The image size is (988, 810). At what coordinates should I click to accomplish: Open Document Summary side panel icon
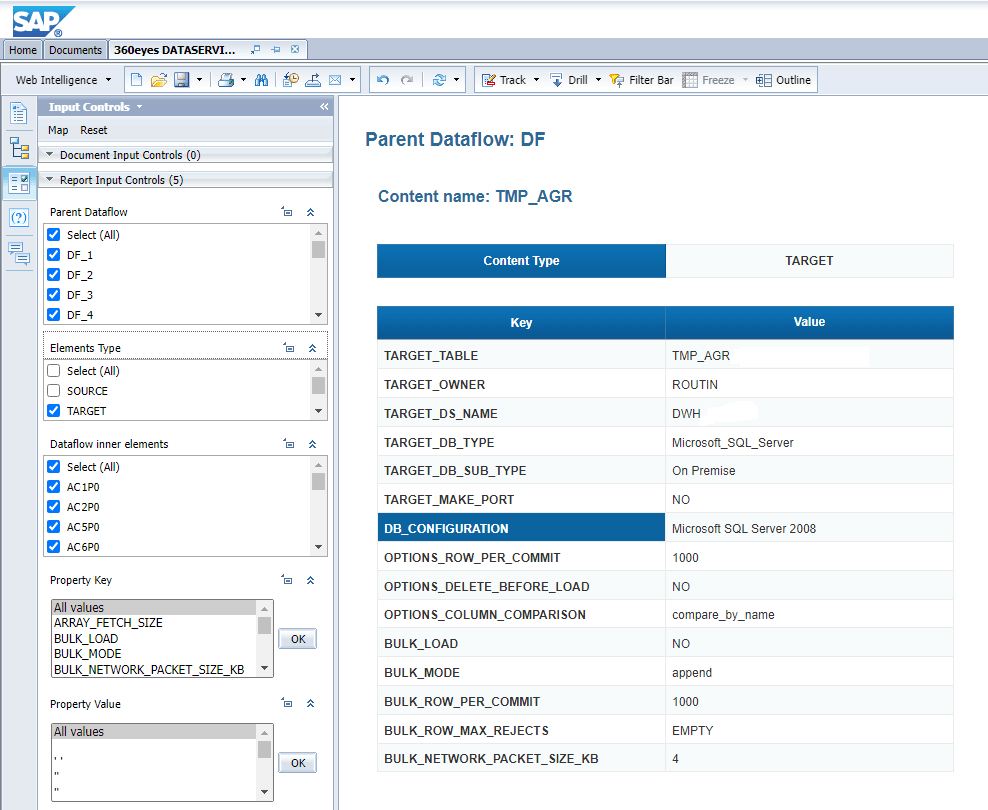(x=19, y=113)
